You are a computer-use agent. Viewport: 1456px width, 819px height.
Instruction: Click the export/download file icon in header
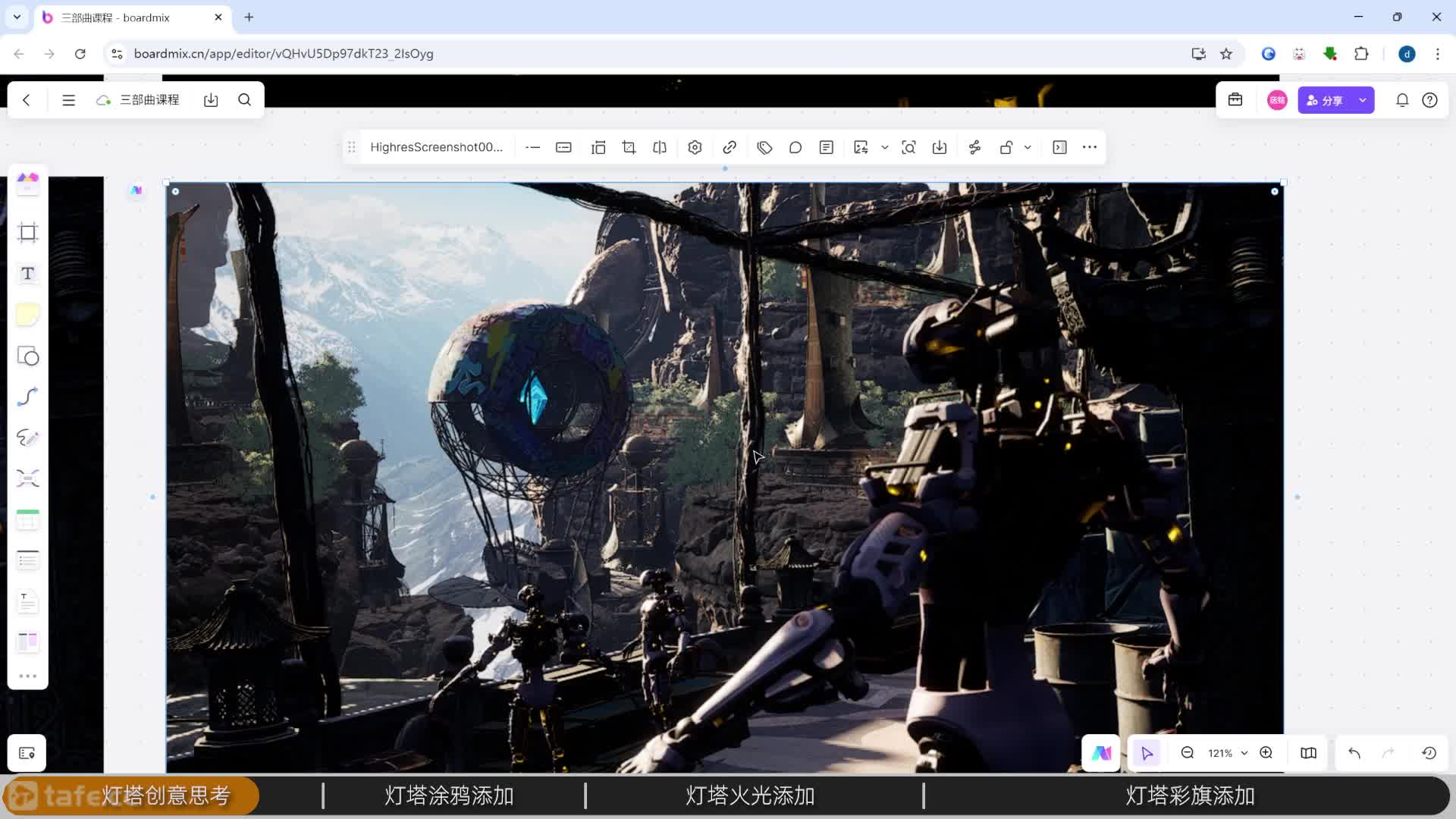[x=211, y=100]
